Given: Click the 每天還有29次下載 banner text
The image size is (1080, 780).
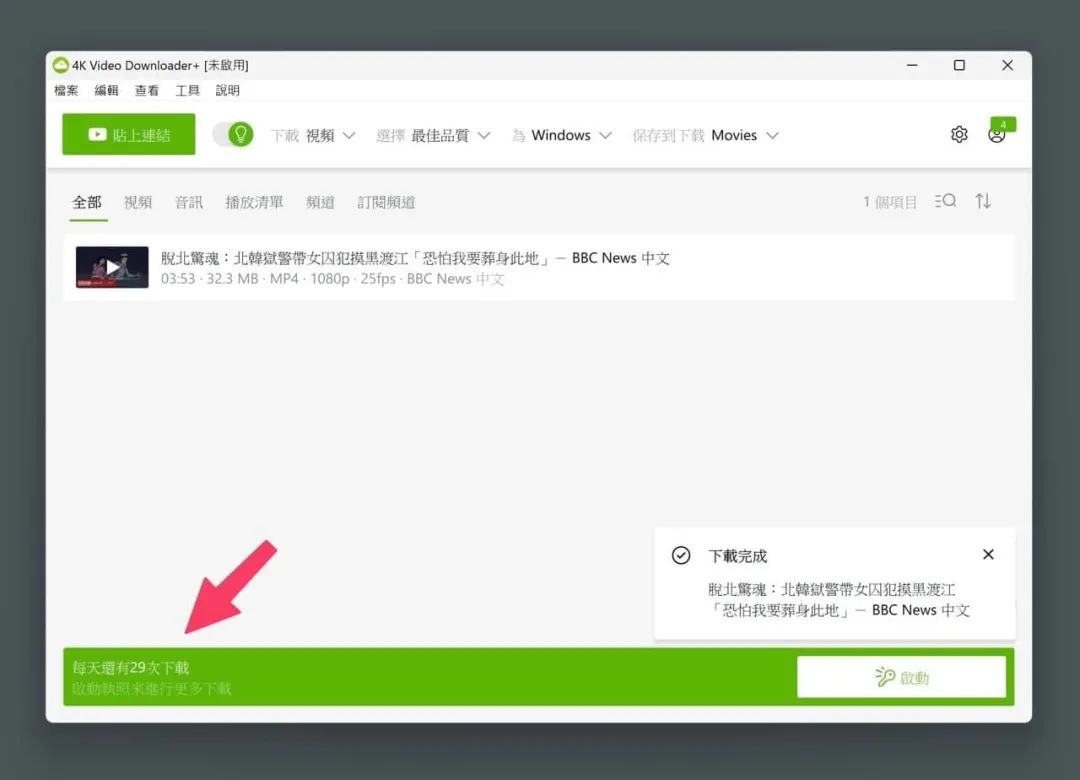Looking at the screenshot, I should pyautogui.click(x=130, y=668).
